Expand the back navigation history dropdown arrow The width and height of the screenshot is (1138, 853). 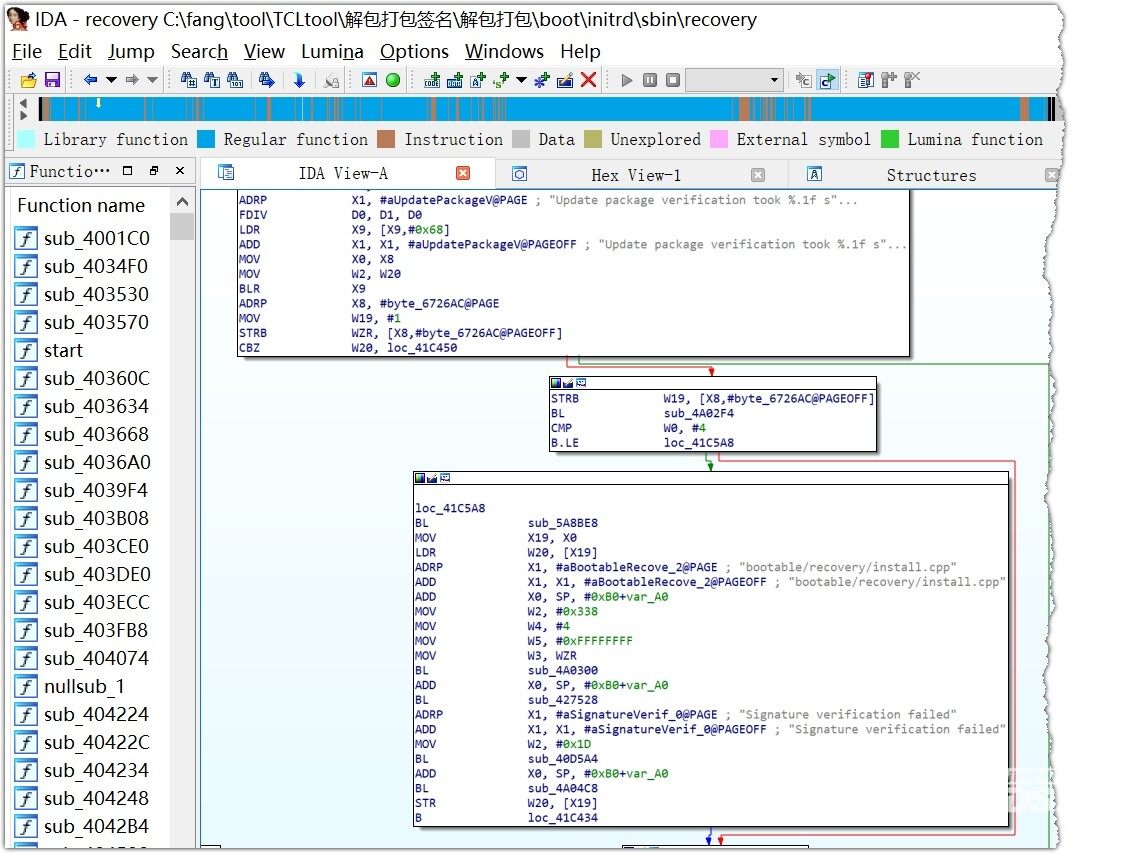pos(111,80)
